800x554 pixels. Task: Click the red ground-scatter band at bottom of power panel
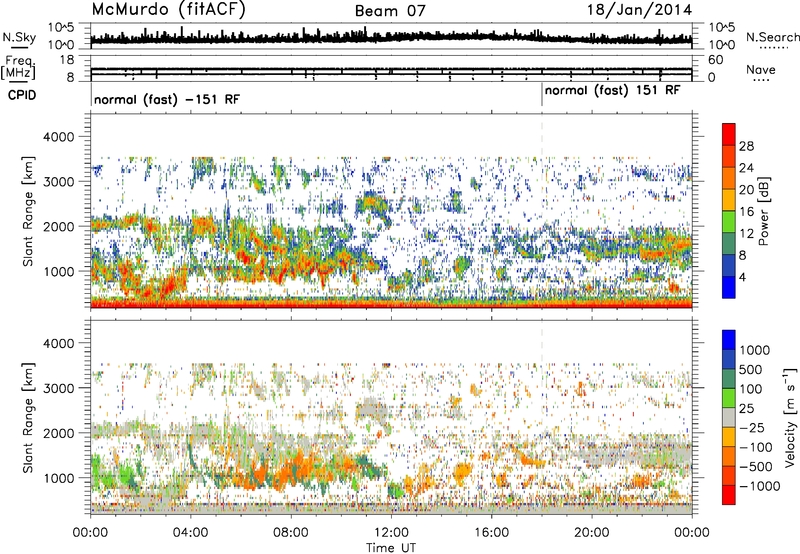[x=391, y=305]
